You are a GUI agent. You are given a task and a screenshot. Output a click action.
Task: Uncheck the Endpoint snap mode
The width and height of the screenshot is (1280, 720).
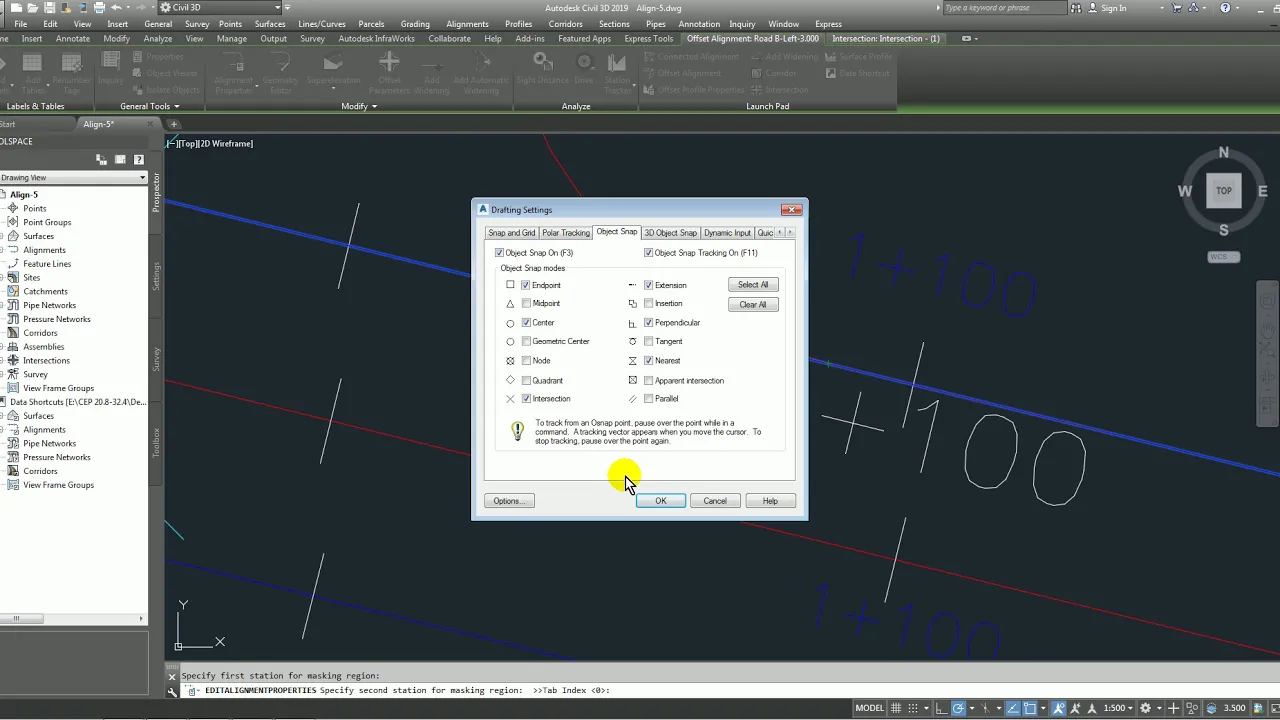(526, 285)
